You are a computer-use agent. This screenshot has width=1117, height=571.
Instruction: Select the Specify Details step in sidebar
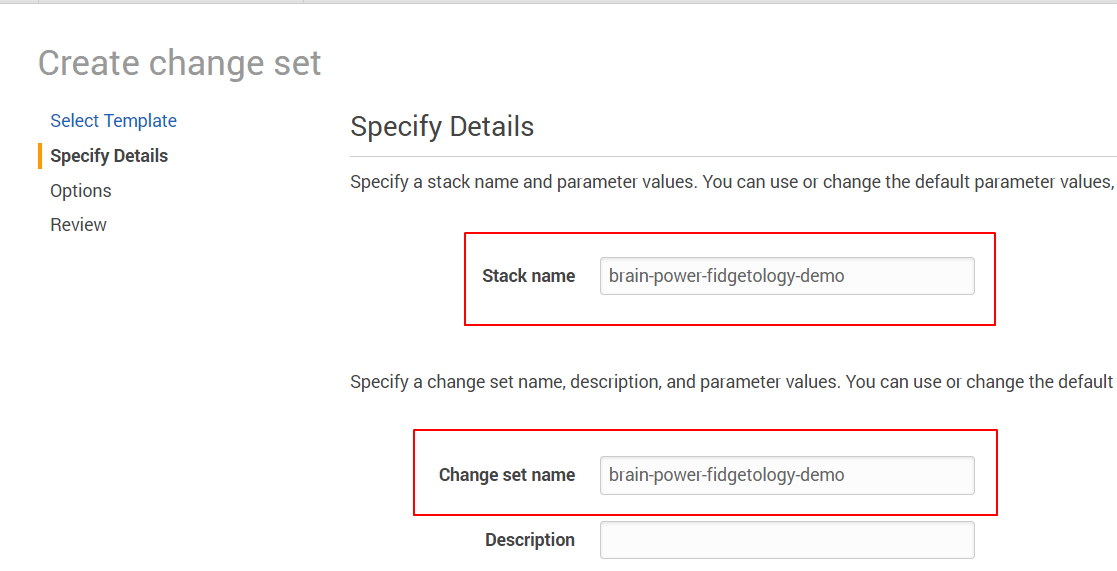tap(109, 156)
